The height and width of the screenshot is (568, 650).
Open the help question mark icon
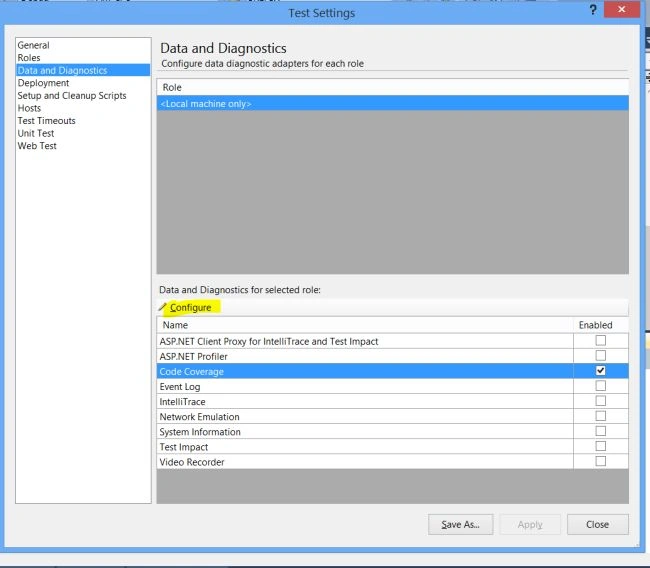pyautogui.click(x=593, y=10)
